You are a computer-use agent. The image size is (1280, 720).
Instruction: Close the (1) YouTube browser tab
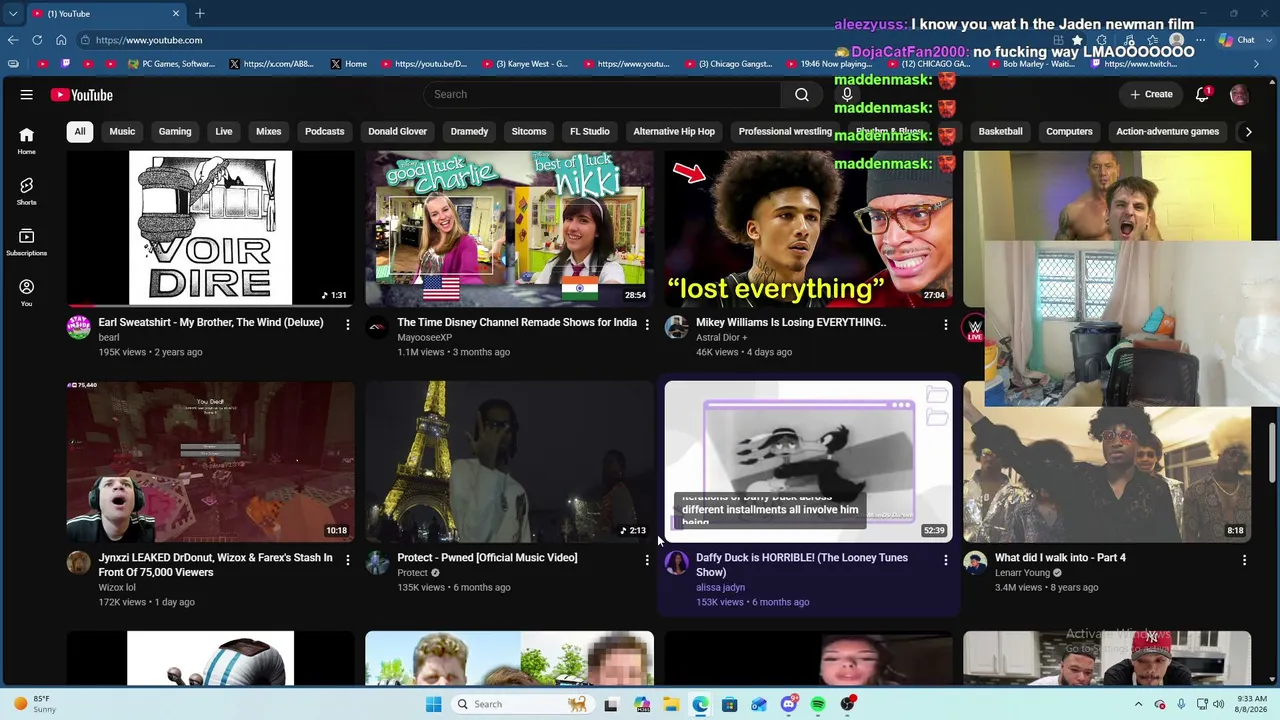176,13
